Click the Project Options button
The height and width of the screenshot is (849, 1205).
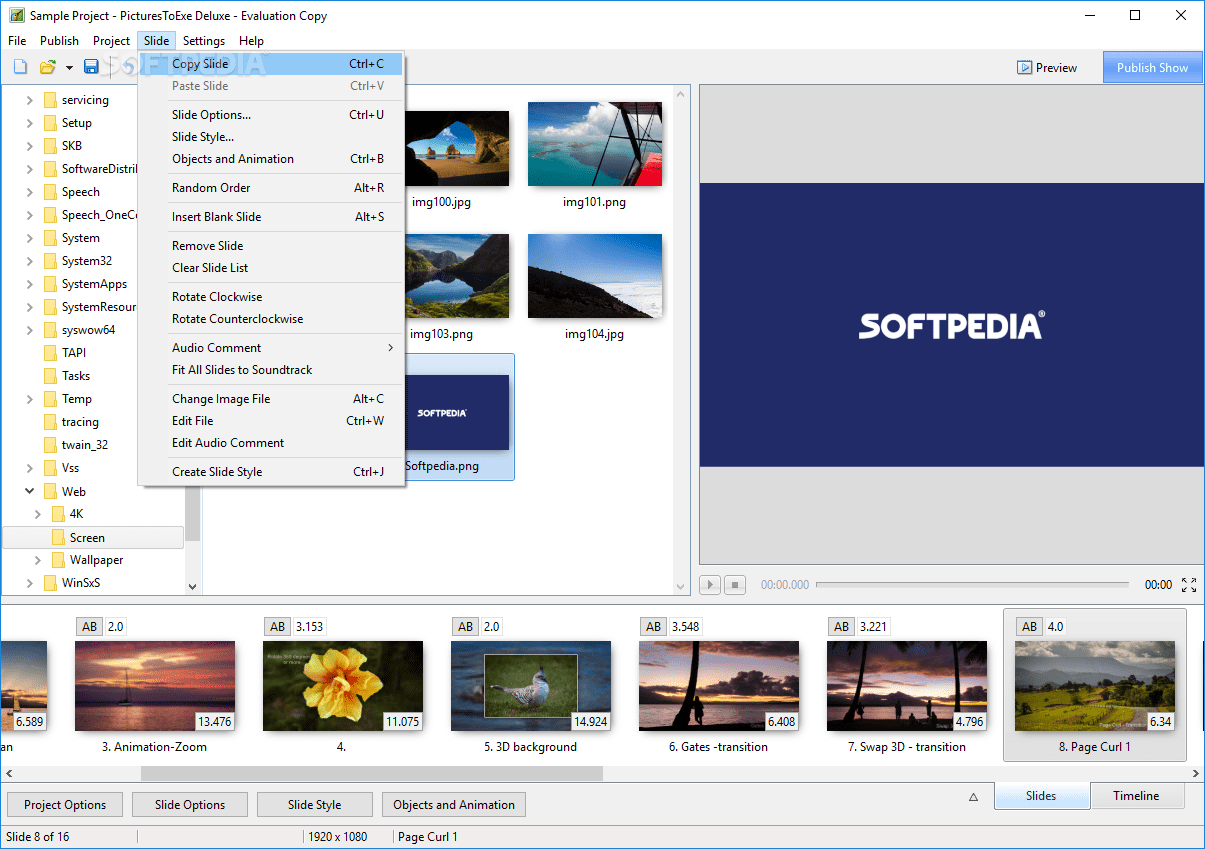point(65,805)
